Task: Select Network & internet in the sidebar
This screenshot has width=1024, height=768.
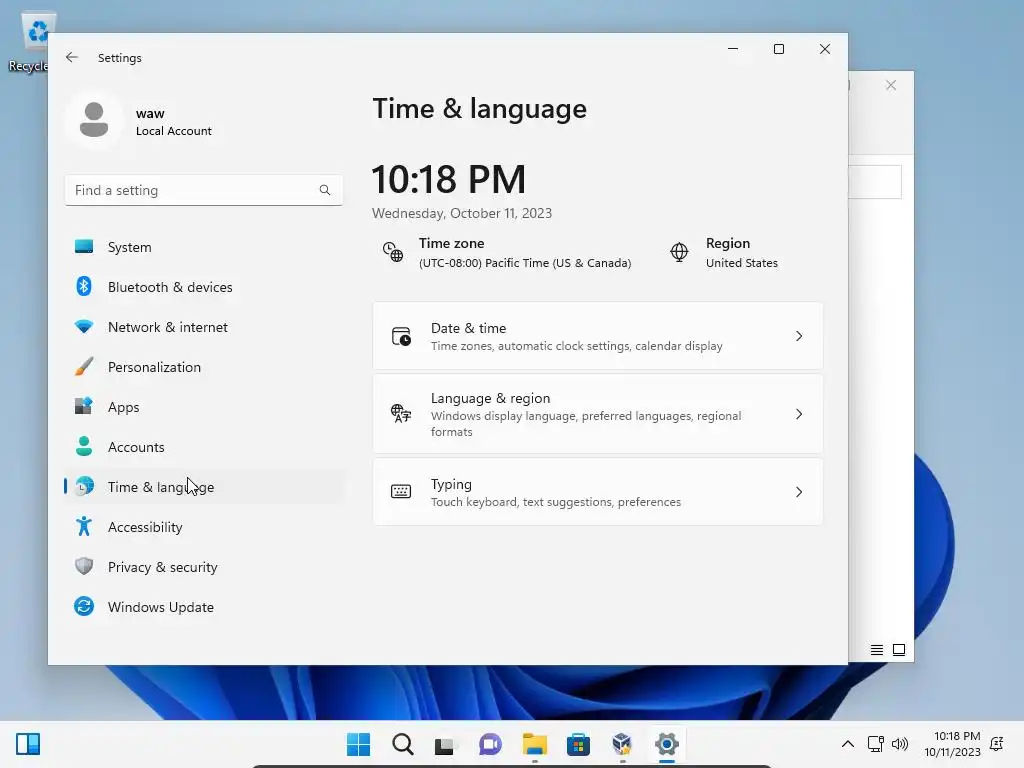Action: (204, 327)
